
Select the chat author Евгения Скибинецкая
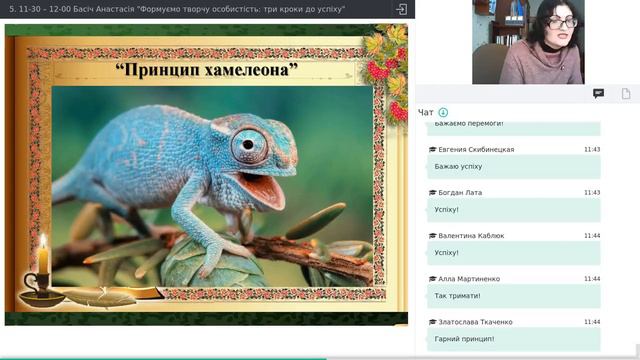pyautogui.click(x=476, y=149)
